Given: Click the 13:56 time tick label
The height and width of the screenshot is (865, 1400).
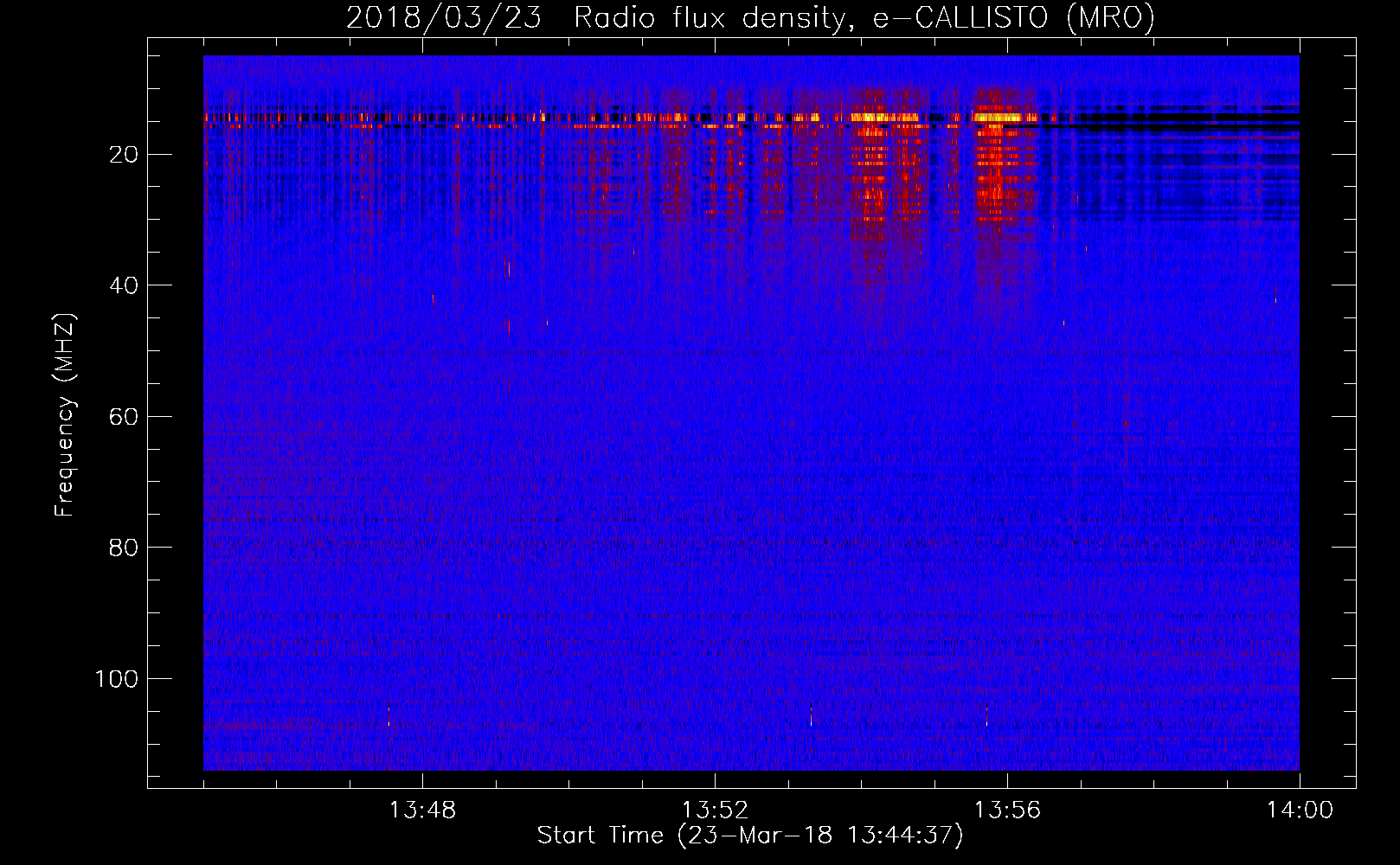Looking at the screenshot, I should click(1007, 811).
